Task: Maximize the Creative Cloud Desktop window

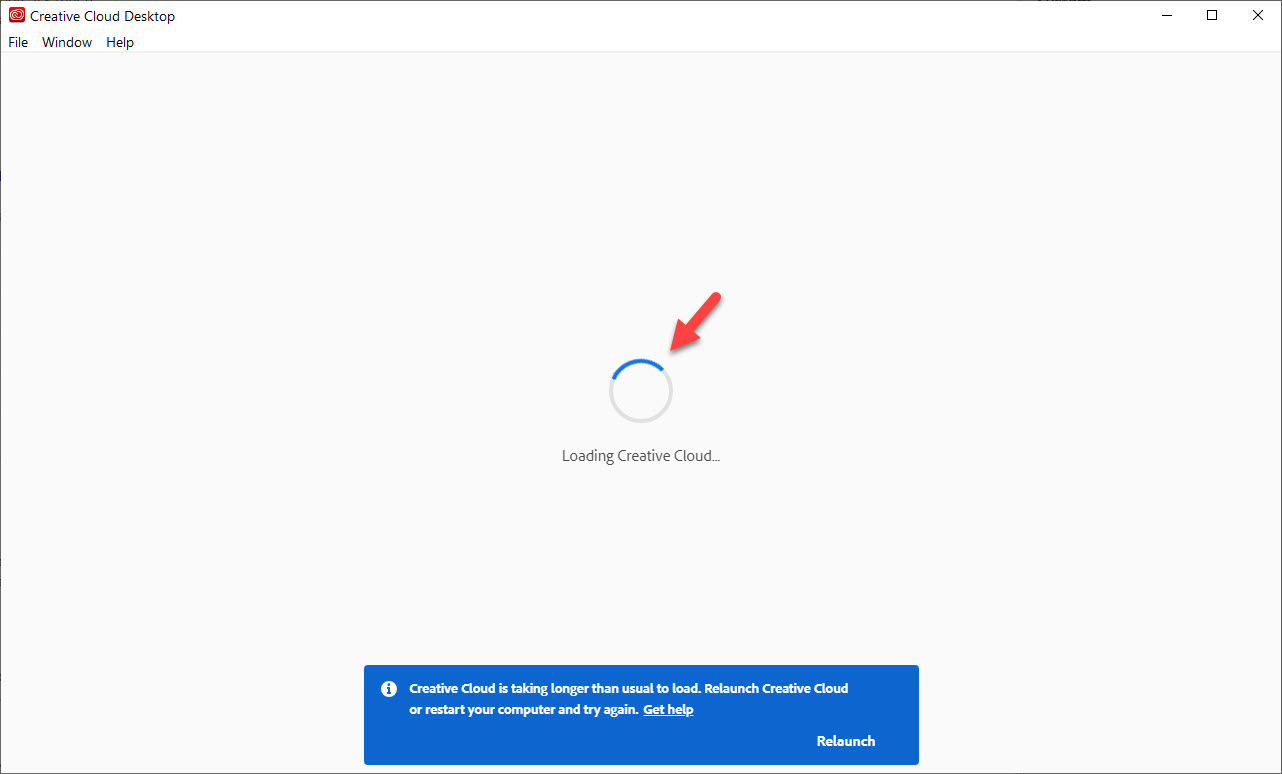Action: click(1212, 15)
